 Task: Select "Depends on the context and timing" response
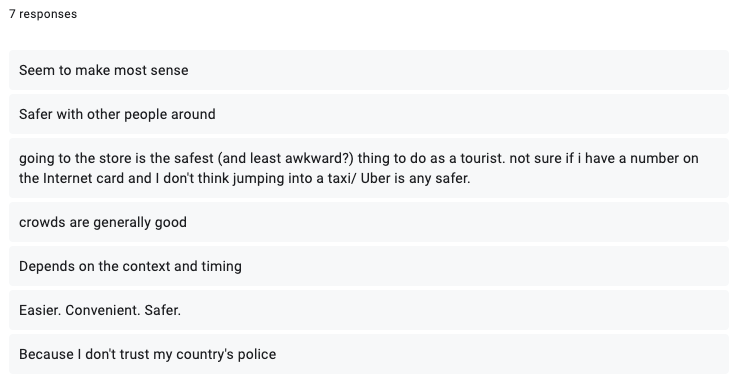(369, 266)
